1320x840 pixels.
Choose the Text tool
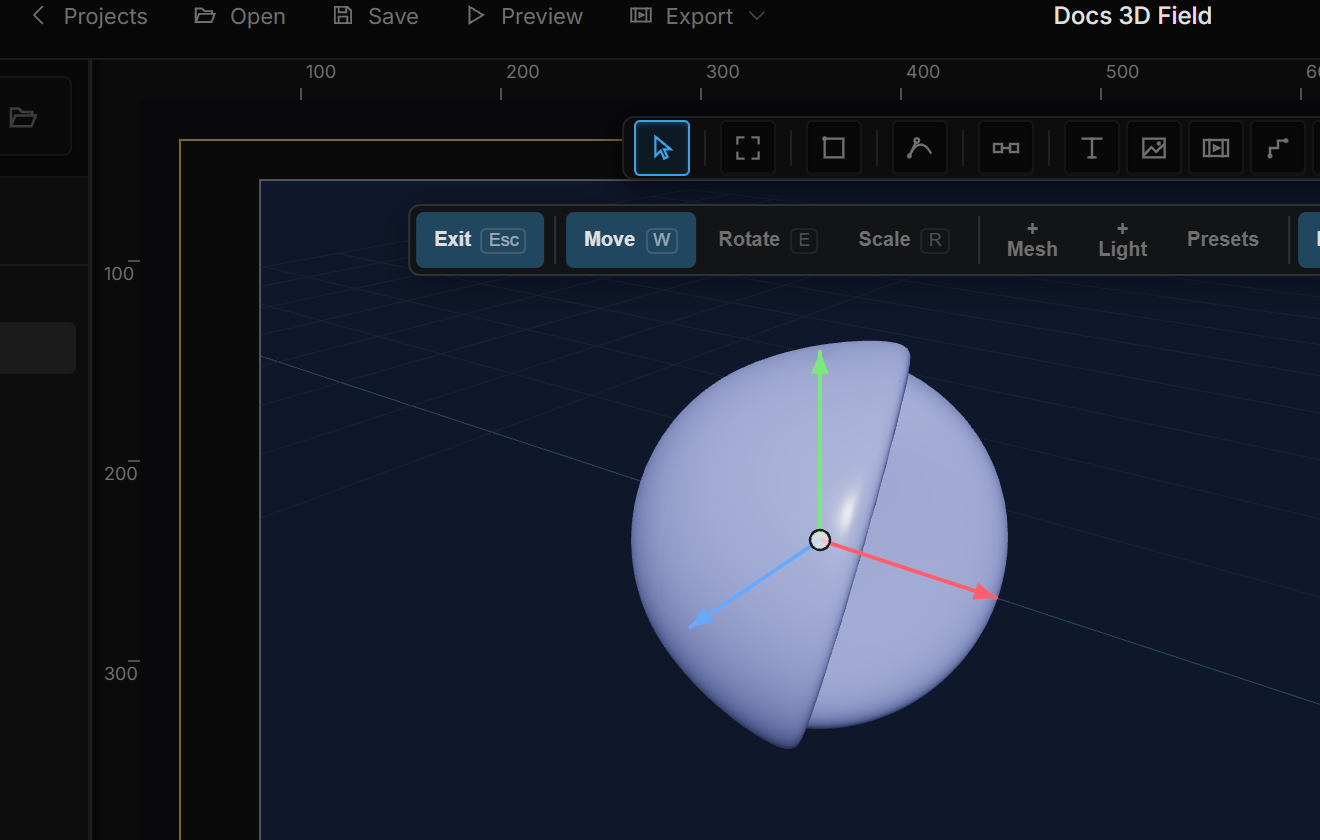click(x=1092, y=148)
